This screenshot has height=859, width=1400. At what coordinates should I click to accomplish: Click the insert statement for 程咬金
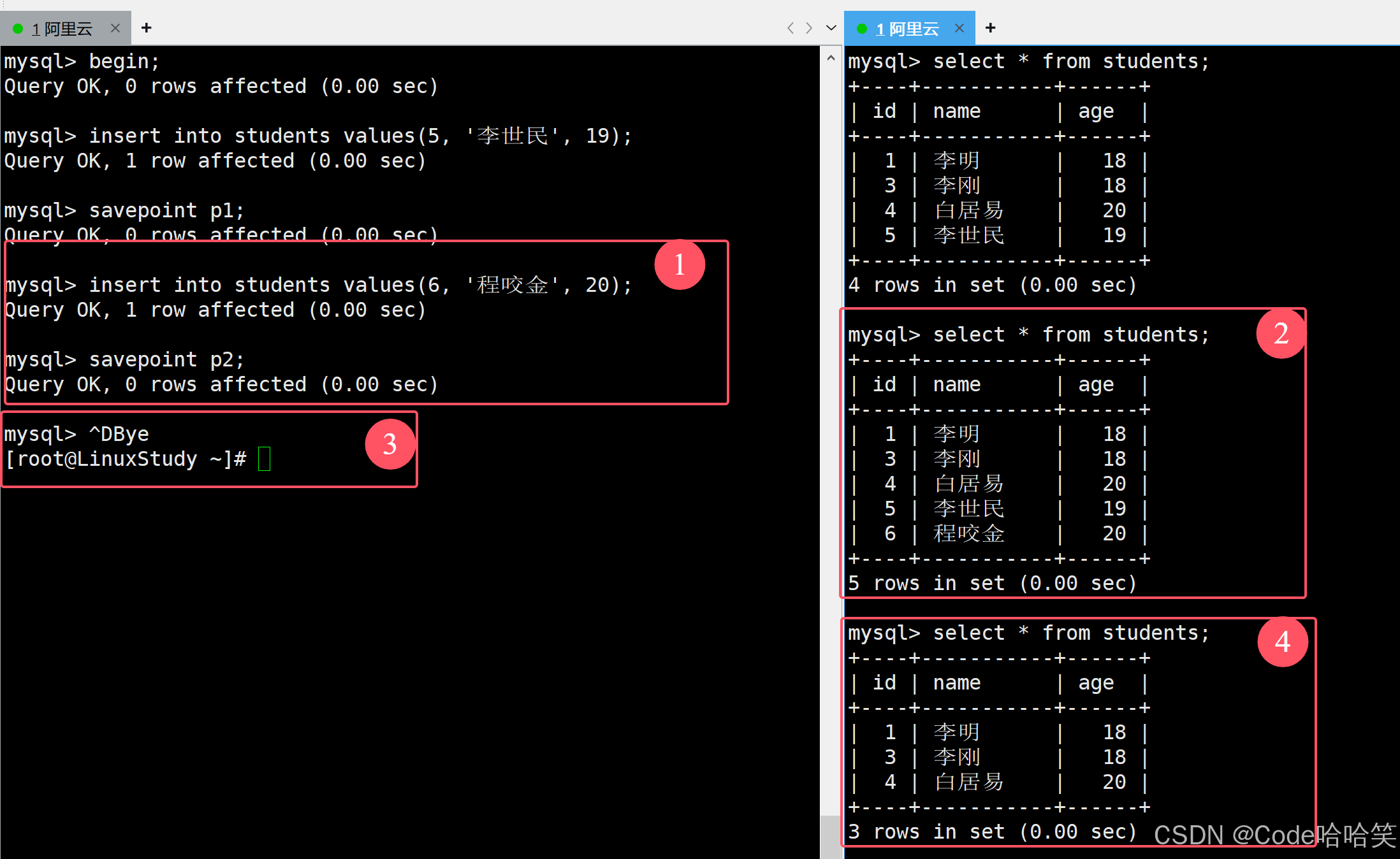318,285
